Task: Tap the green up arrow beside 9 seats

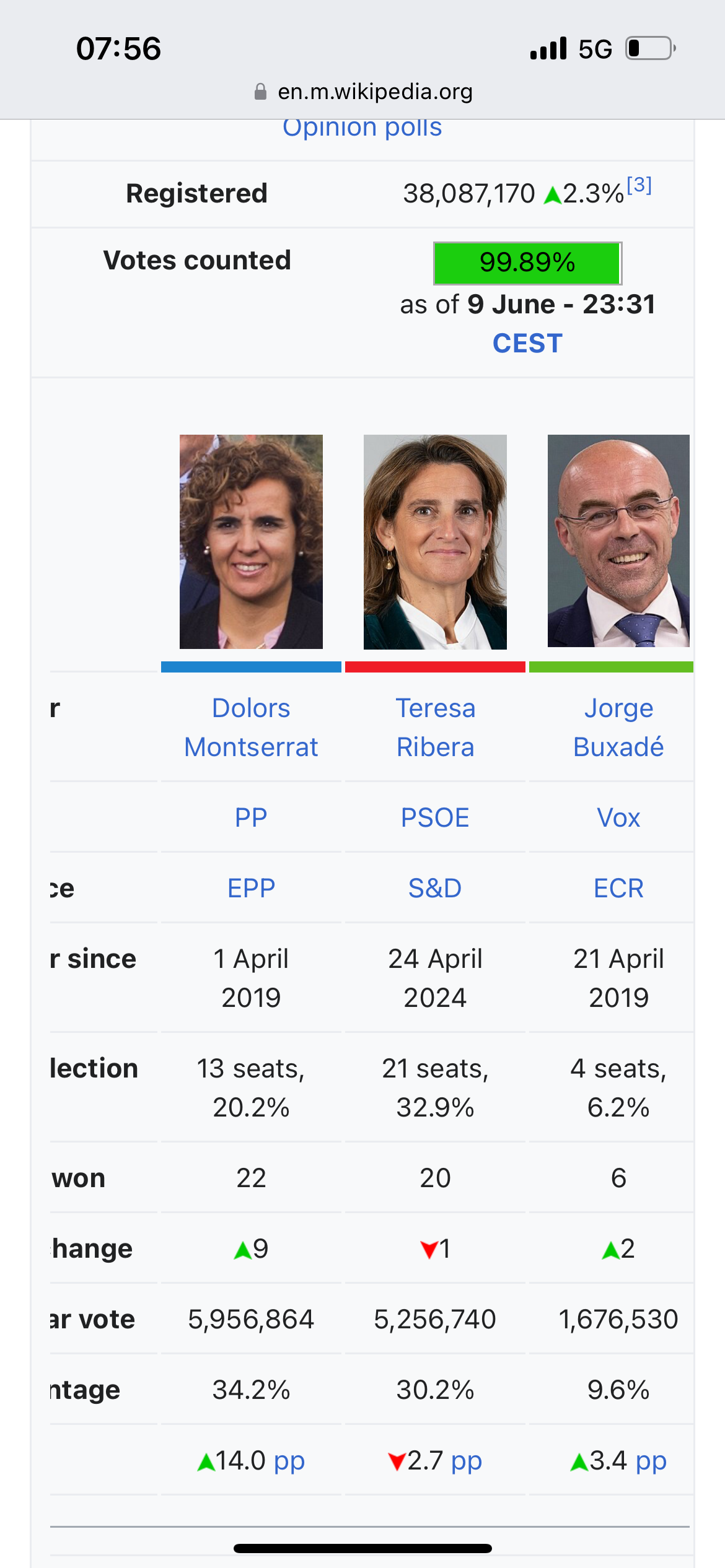Action: click(x=242, y=1250)
